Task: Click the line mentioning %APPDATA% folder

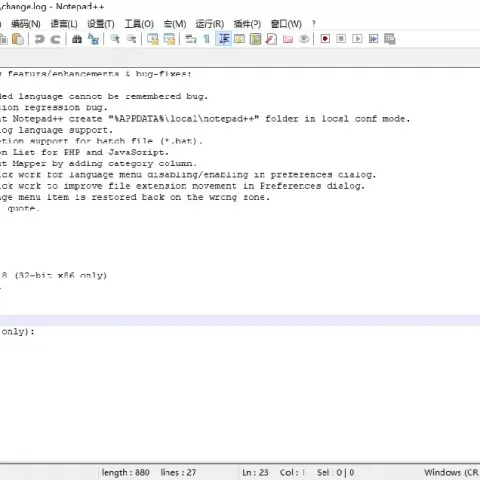Action: 205,119
